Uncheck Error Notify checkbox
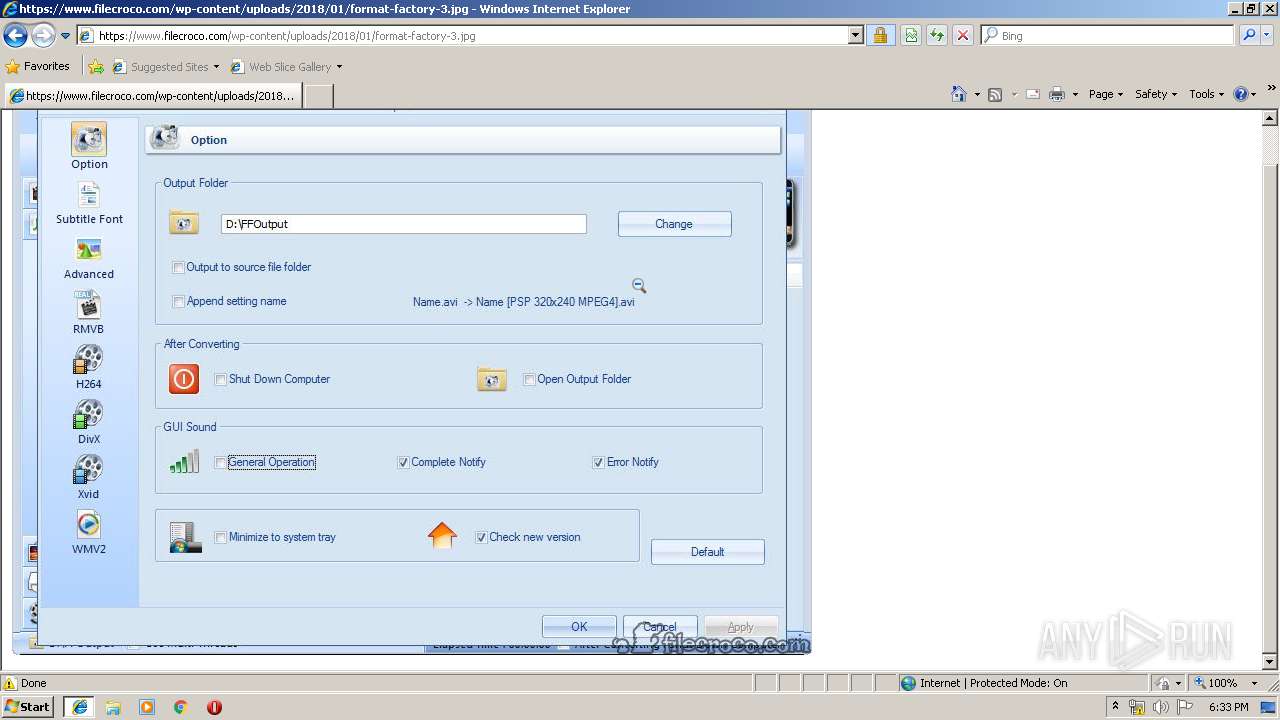The height and width of the screenshot is (720, 1280). tap(598, 462)
